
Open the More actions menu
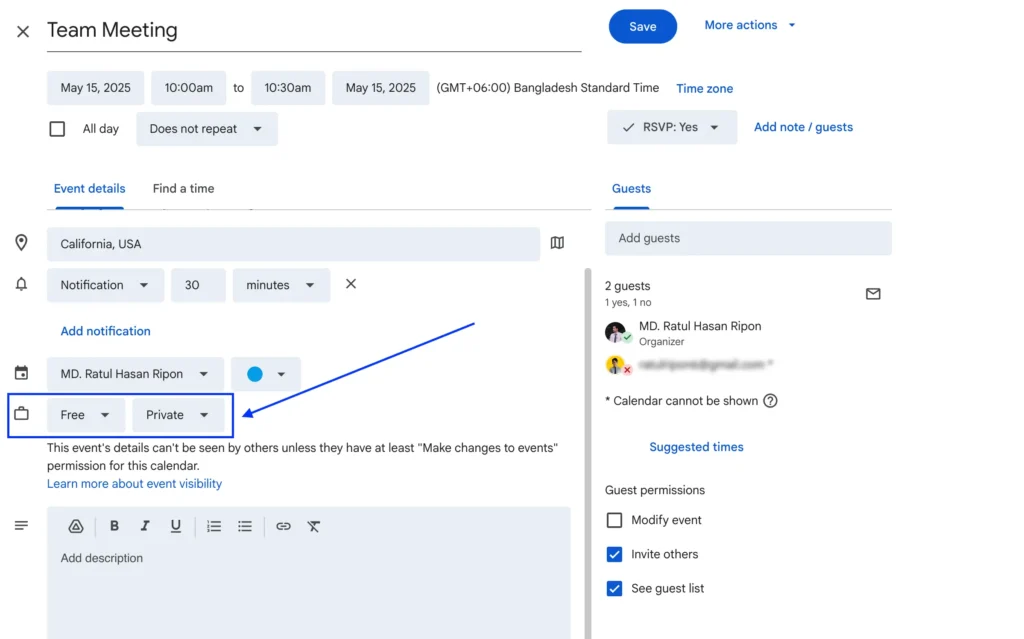750,25
